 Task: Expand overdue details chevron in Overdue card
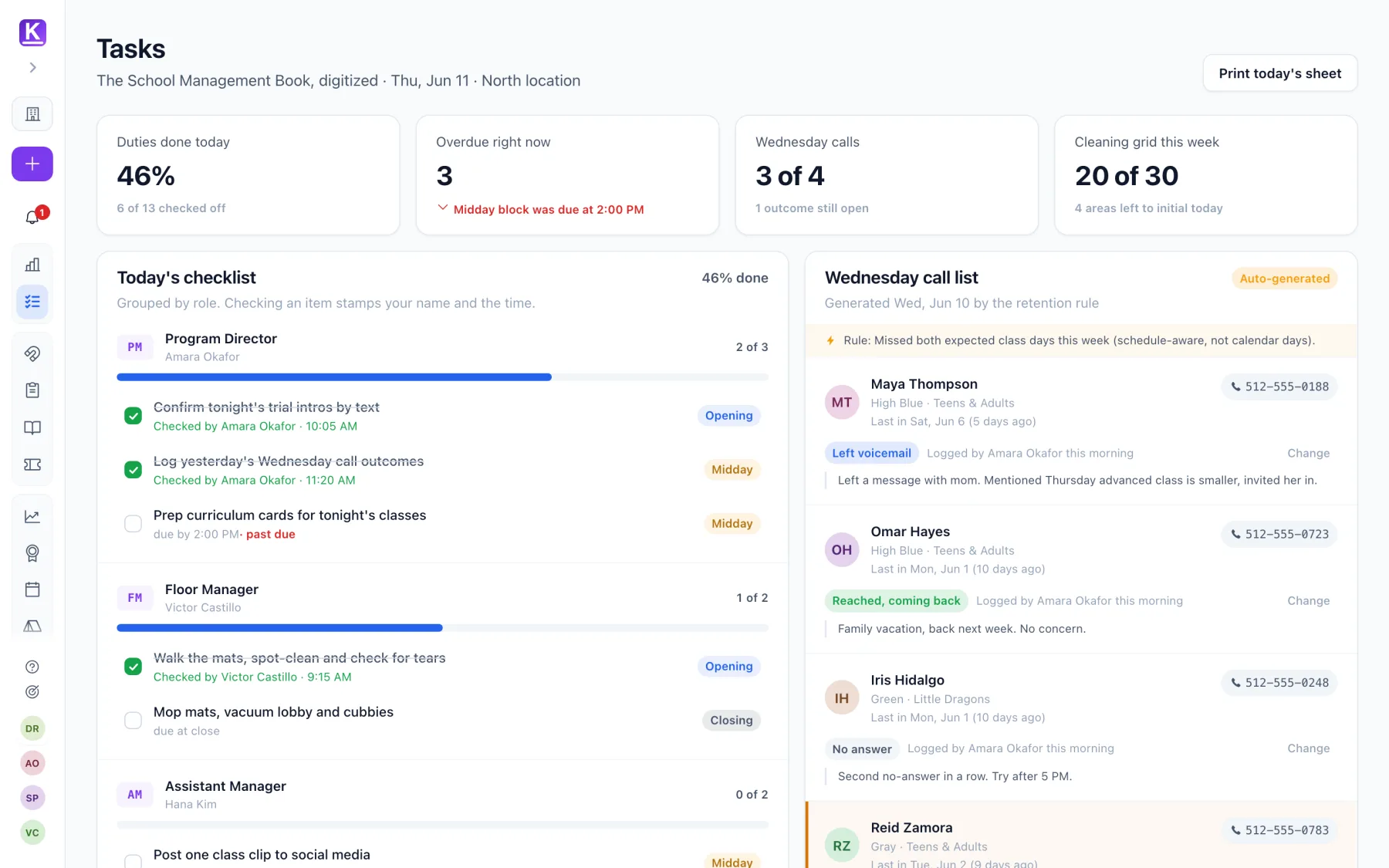coord(443,208)
